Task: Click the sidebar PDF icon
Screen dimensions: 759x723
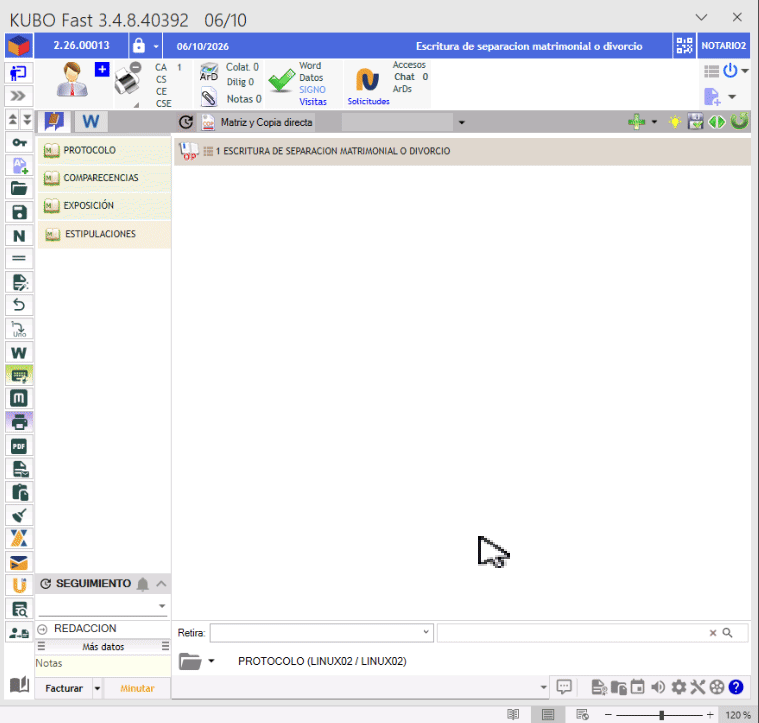Action: [x=19, y=446]
